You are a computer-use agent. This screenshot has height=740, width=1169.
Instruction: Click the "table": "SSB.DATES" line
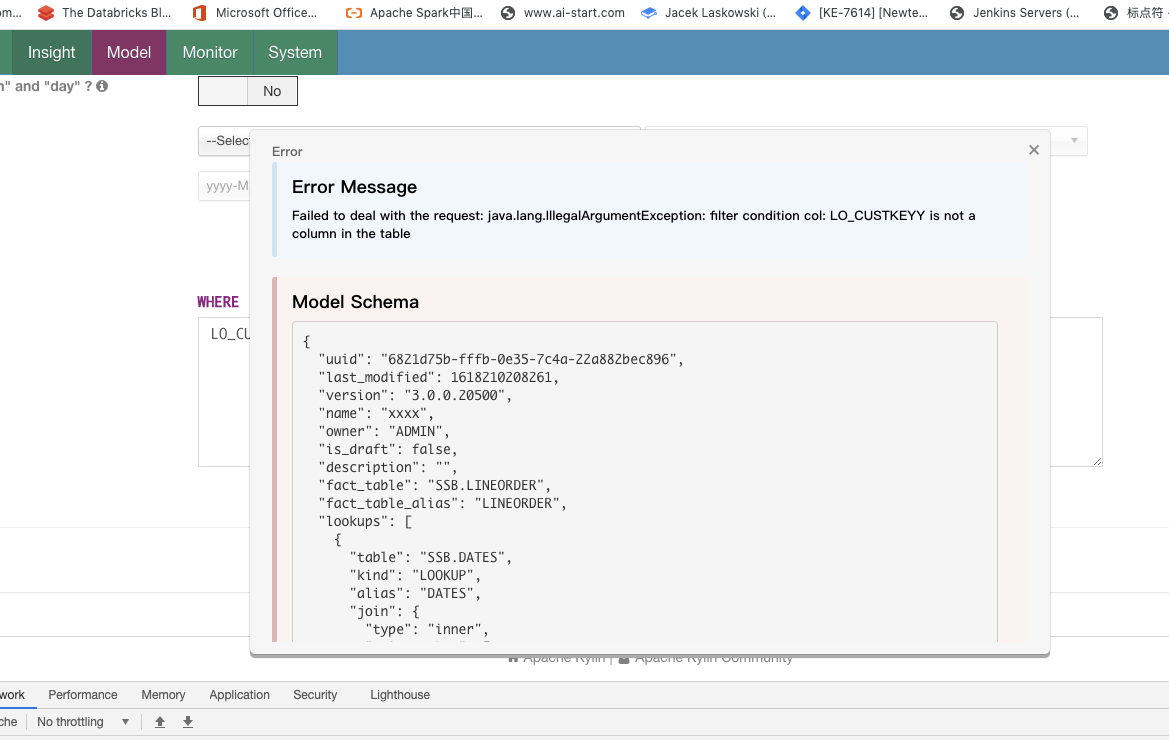(x=431, y=557)
